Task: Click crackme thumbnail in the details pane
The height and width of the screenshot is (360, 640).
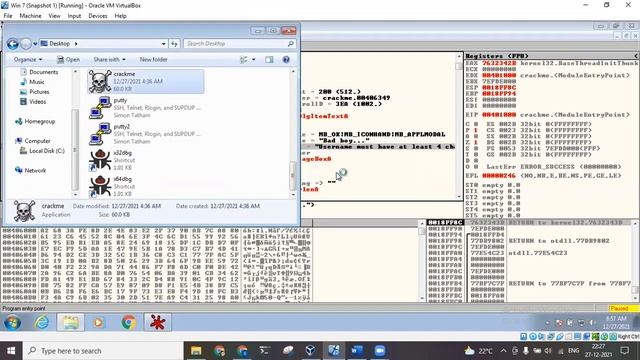Action: 24,211
